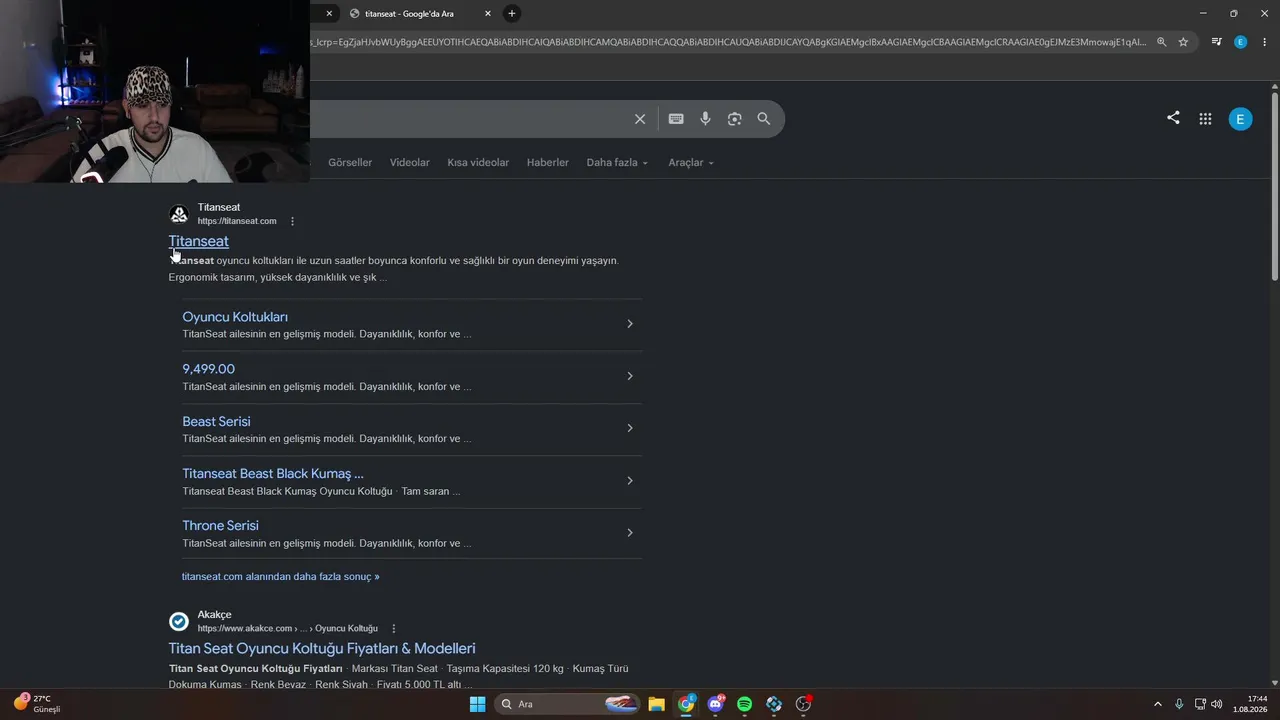Open Titan Seat Oyuncu Koltuğu Fiyatları link
The height and width of the screenshot is (720, 1280).
pyautogui.click(x=322, y=649)
